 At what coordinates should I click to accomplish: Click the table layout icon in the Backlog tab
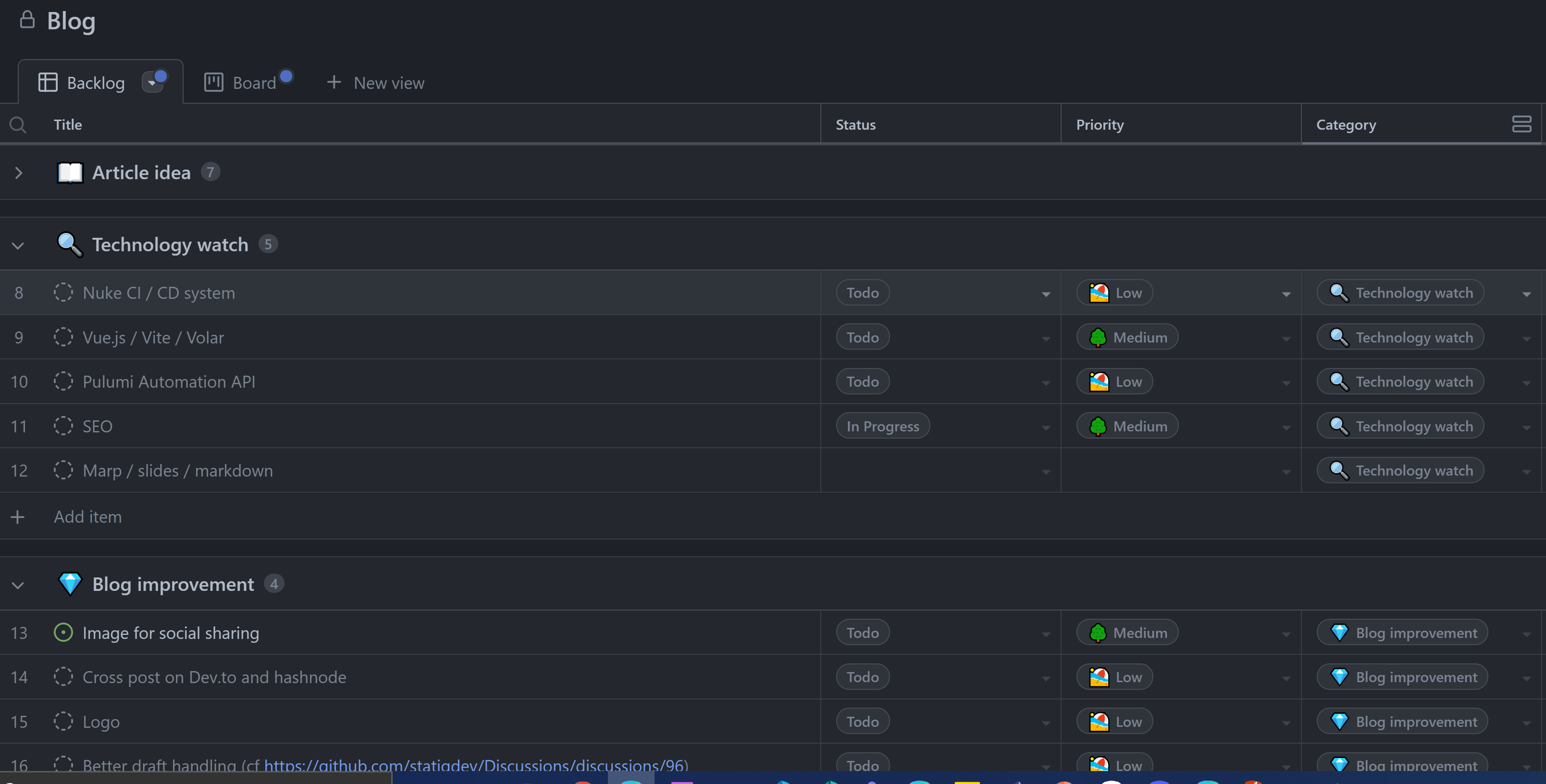48,82
